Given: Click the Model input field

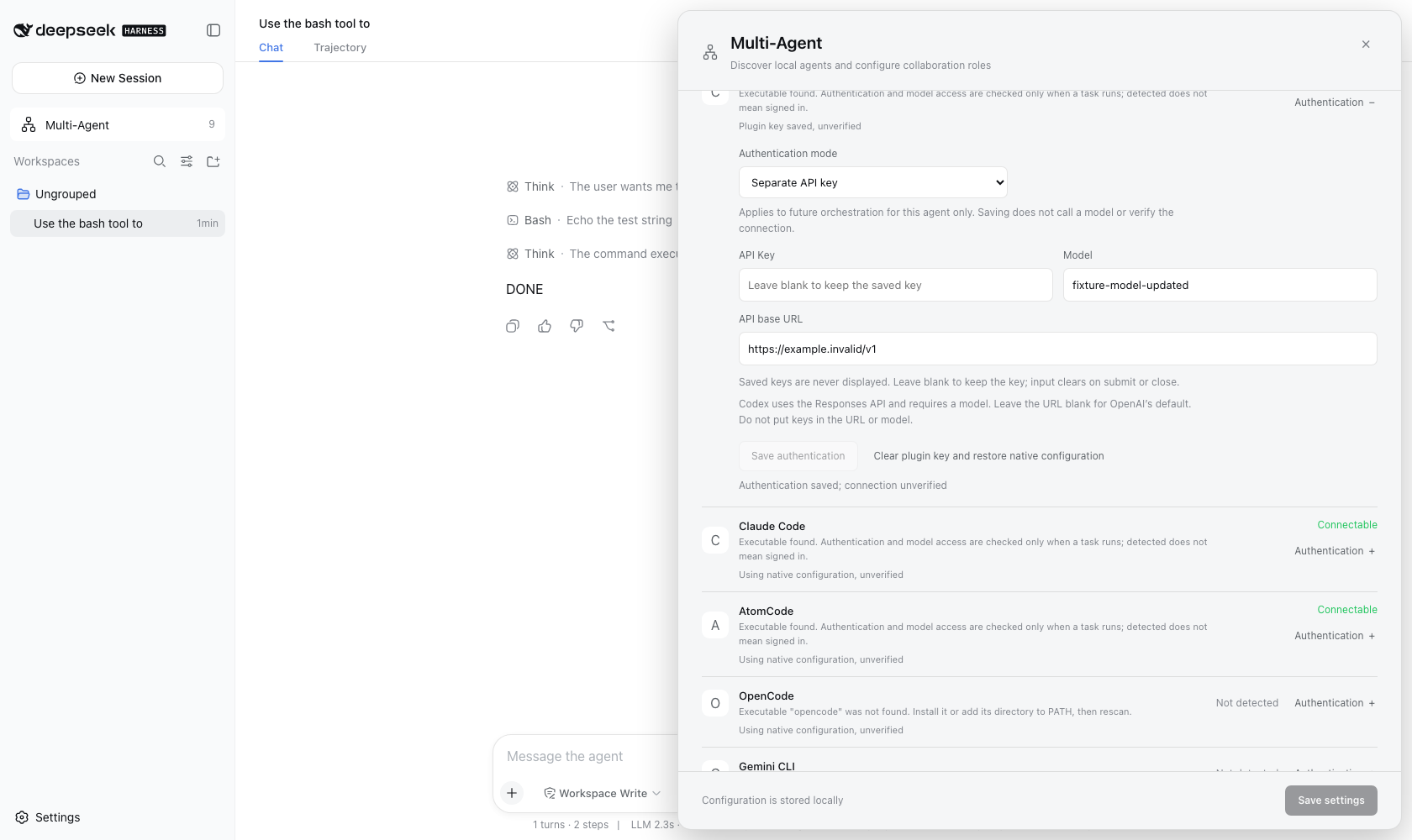Looking at the screenshot, I should (1220, 285).
